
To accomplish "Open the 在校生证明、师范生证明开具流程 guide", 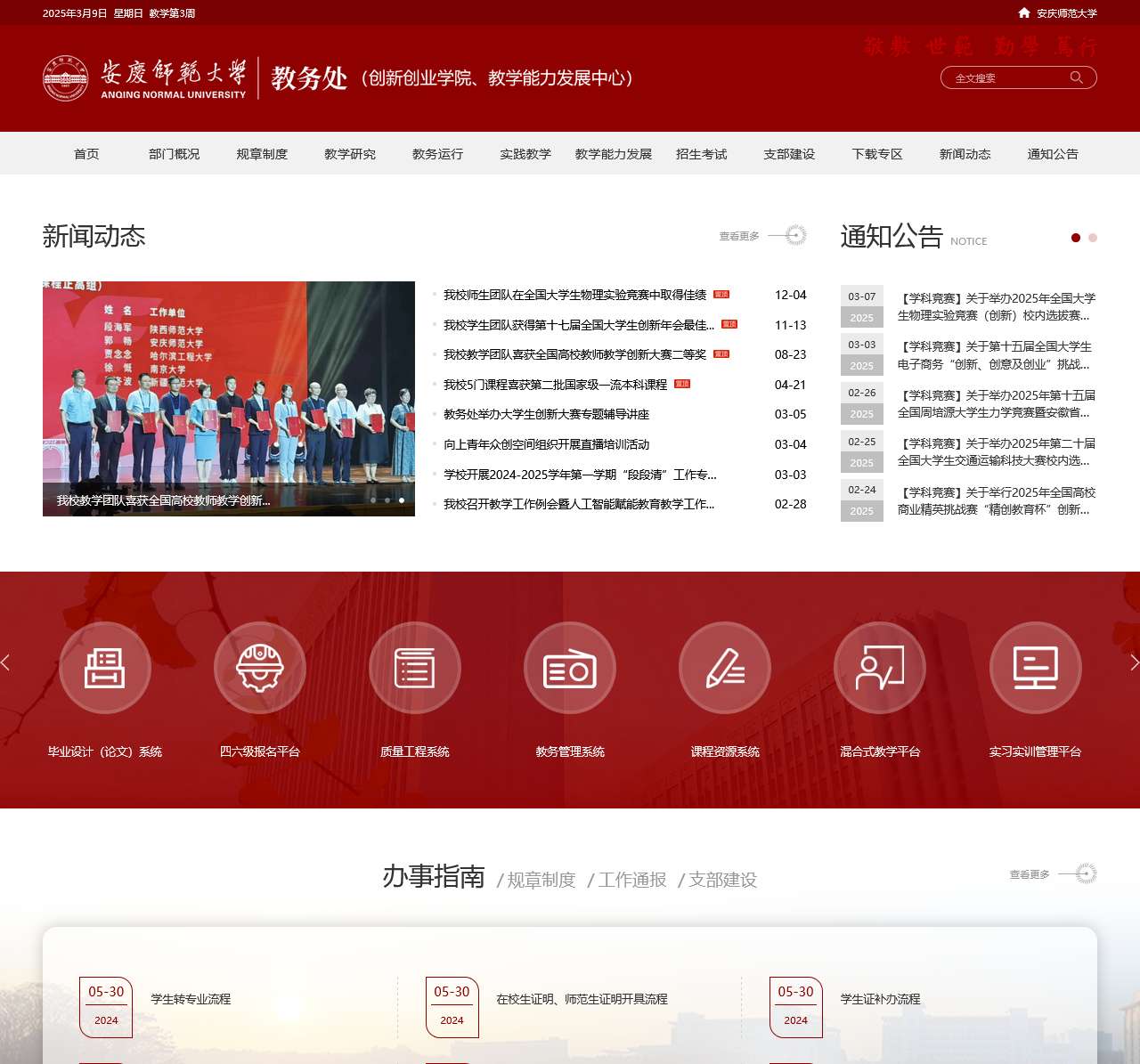I will tap(582, 999).
